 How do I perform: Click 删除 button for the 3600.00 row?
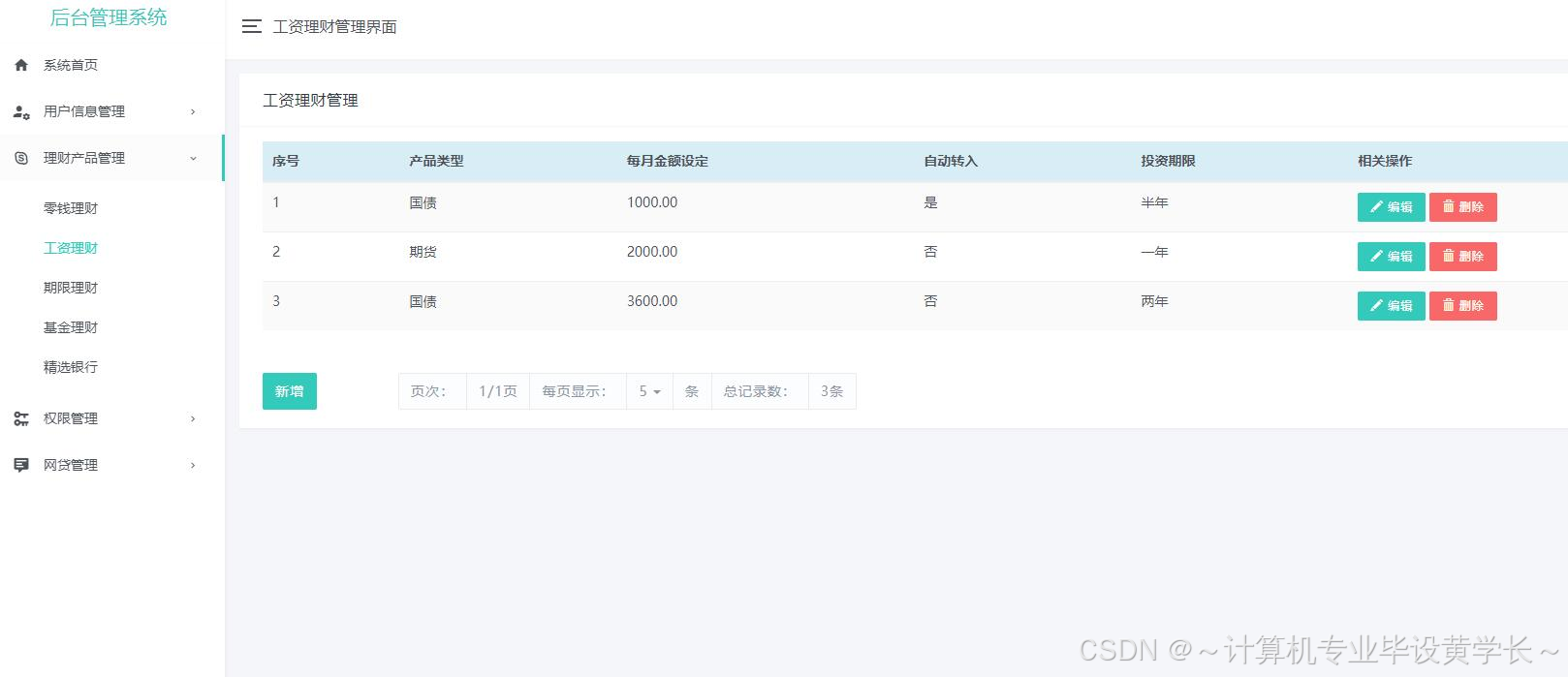1463,306
